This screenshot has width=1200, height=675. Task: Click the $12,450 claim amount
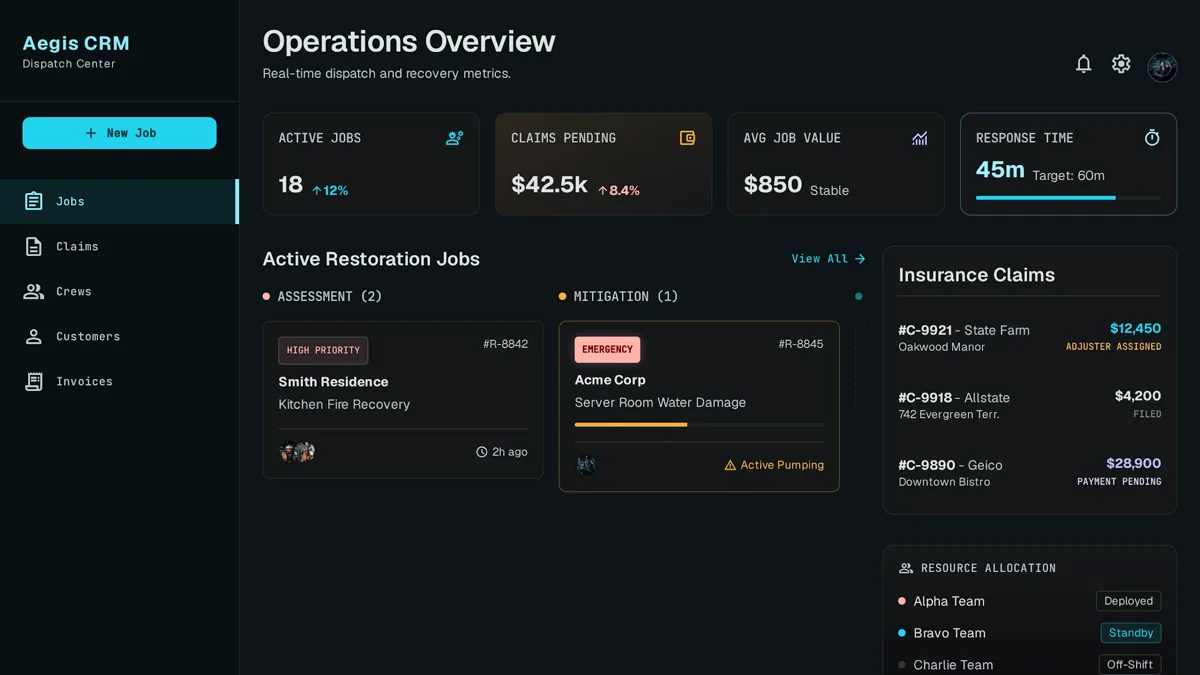pos(1135,328)
